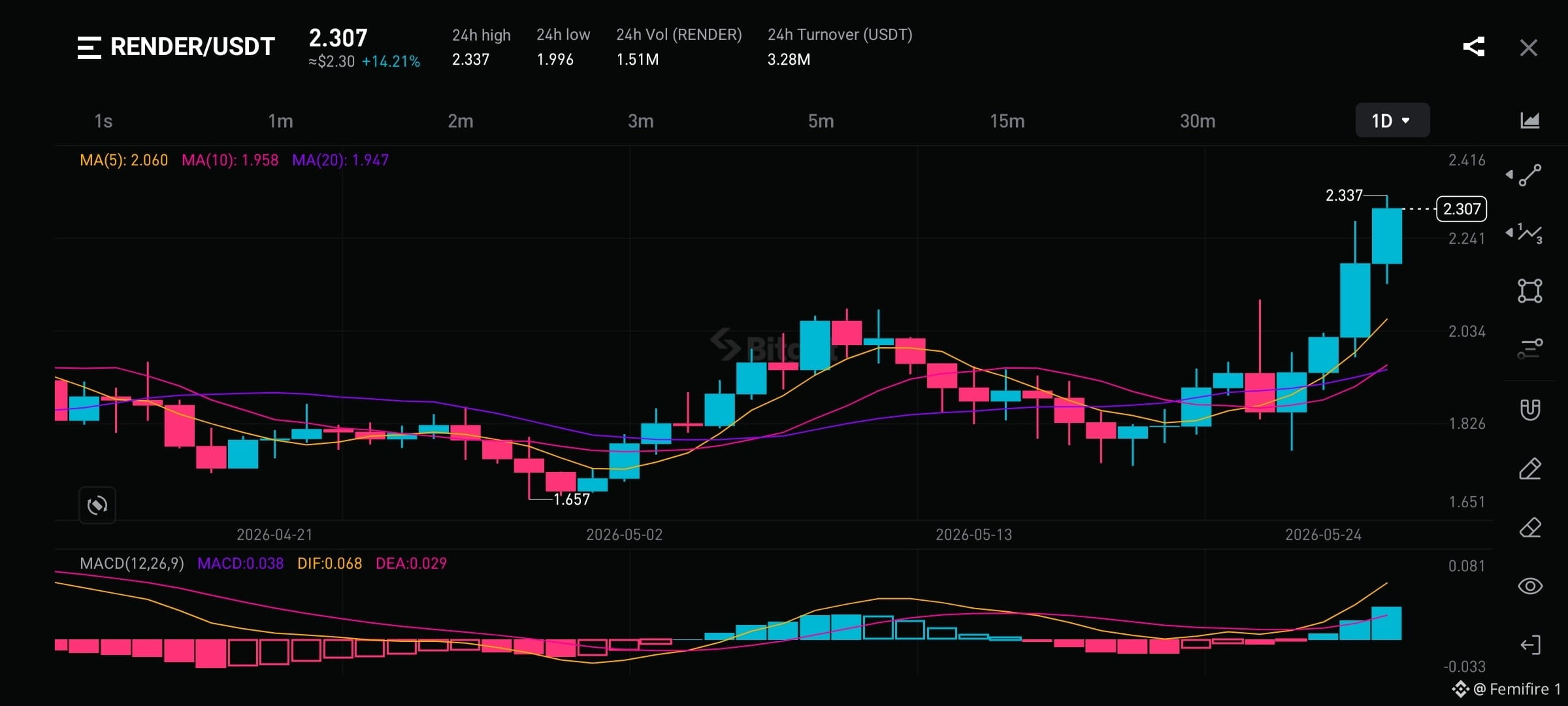Select the rectangle shape drawing tool
Viewport: 1568px width, 706px height.
coord(1530,291)
